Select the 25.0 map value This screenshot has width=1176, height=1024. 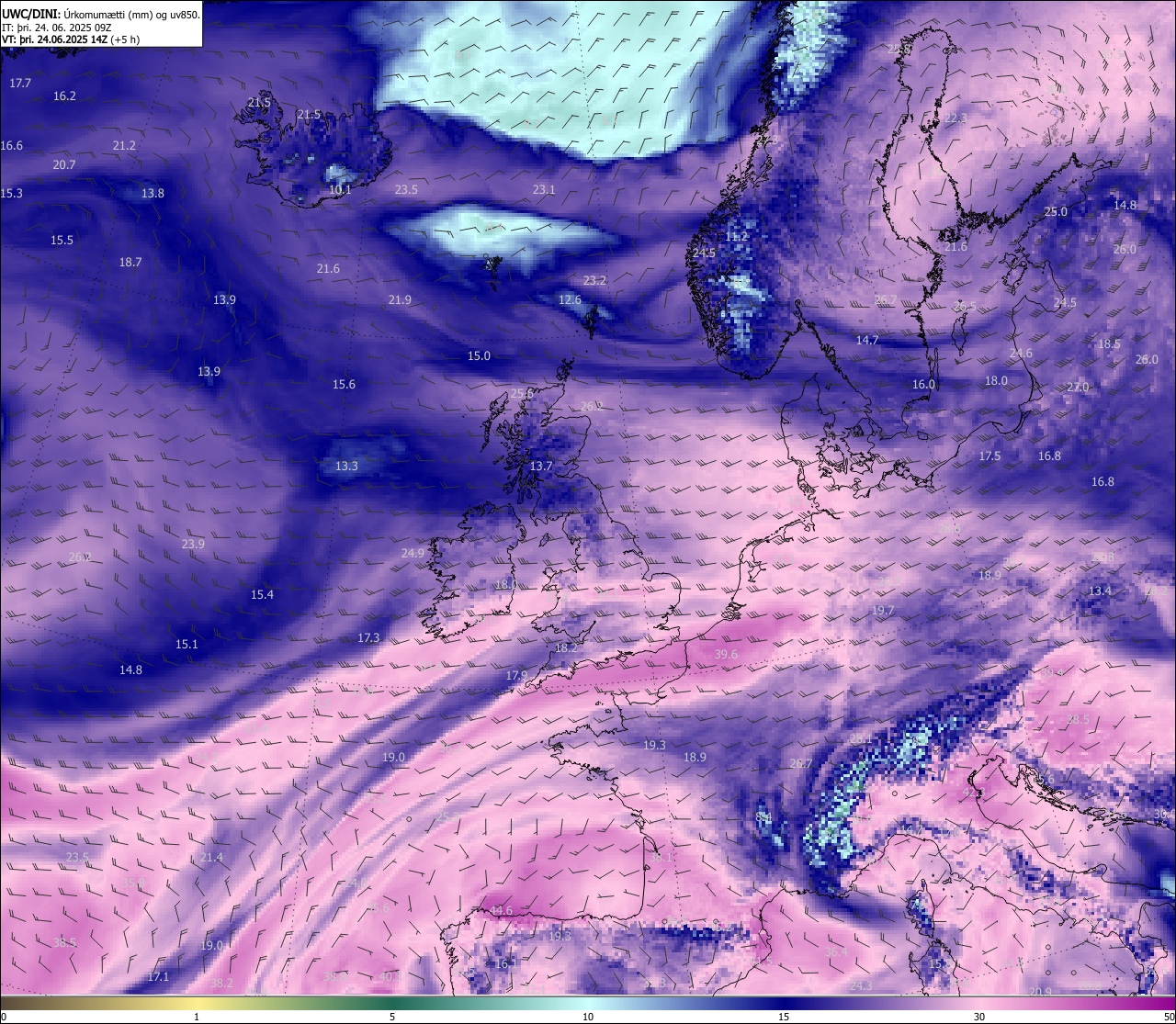click(x=1056, y=212)
